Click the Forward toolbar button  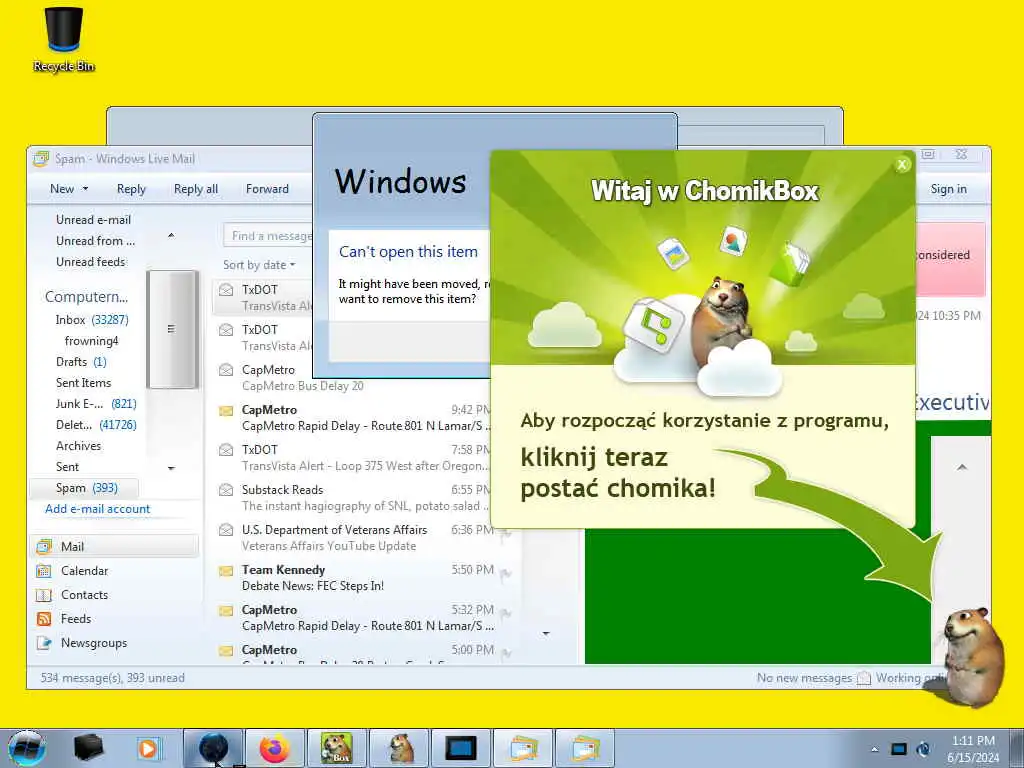coord(267,189)
